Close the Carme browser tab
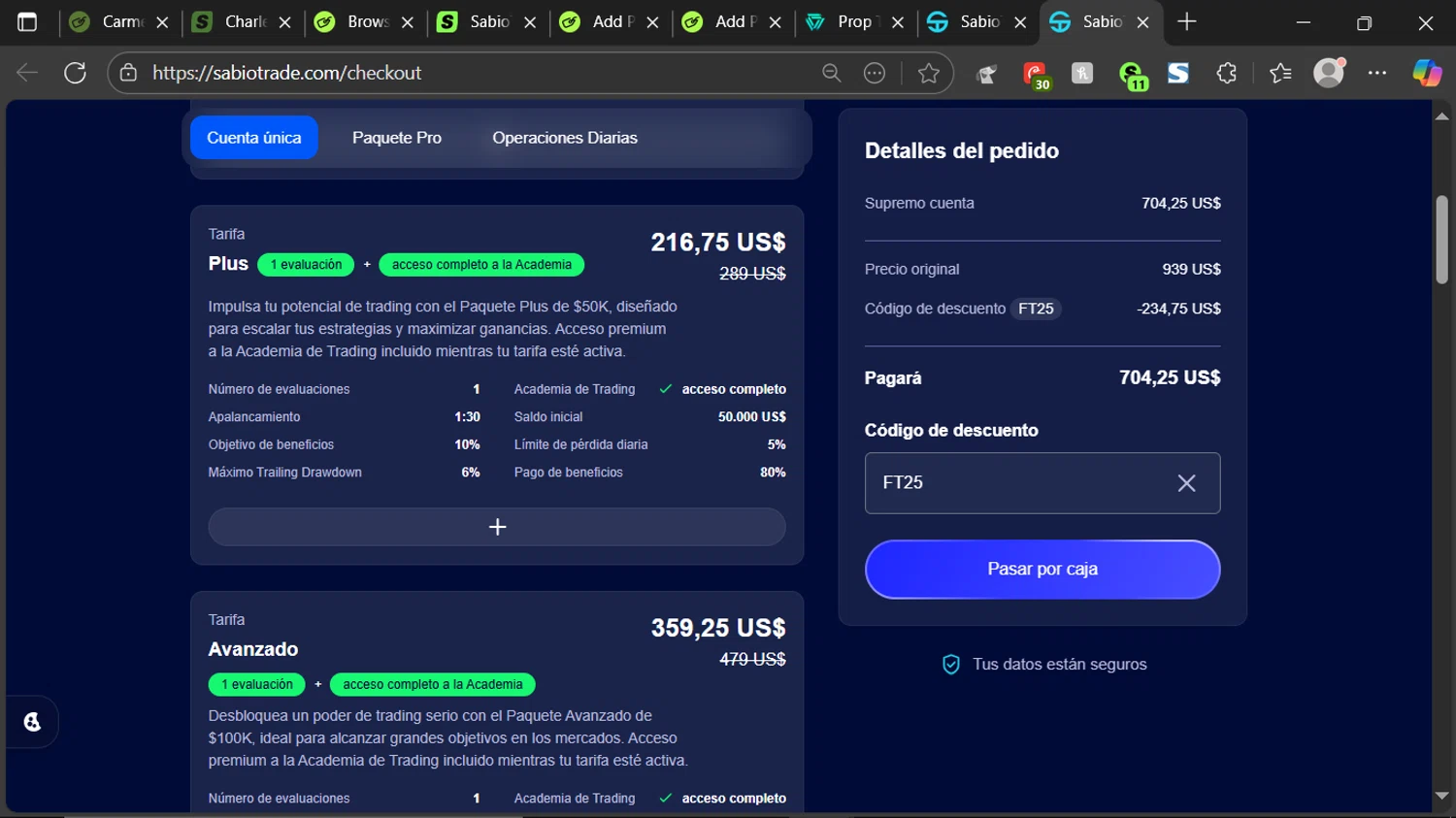 click(162, 22)
